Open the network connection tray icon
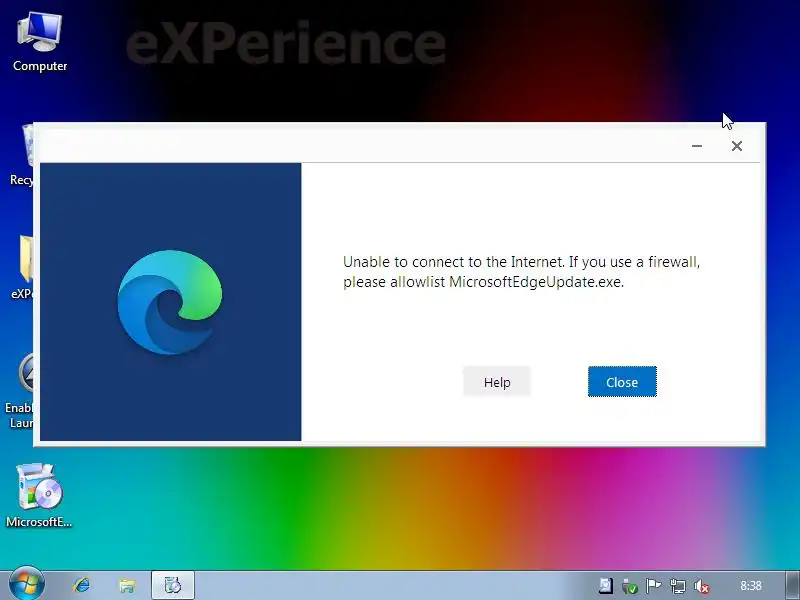Viewport: 800px width, 600px height. click(x=678, y=586)
